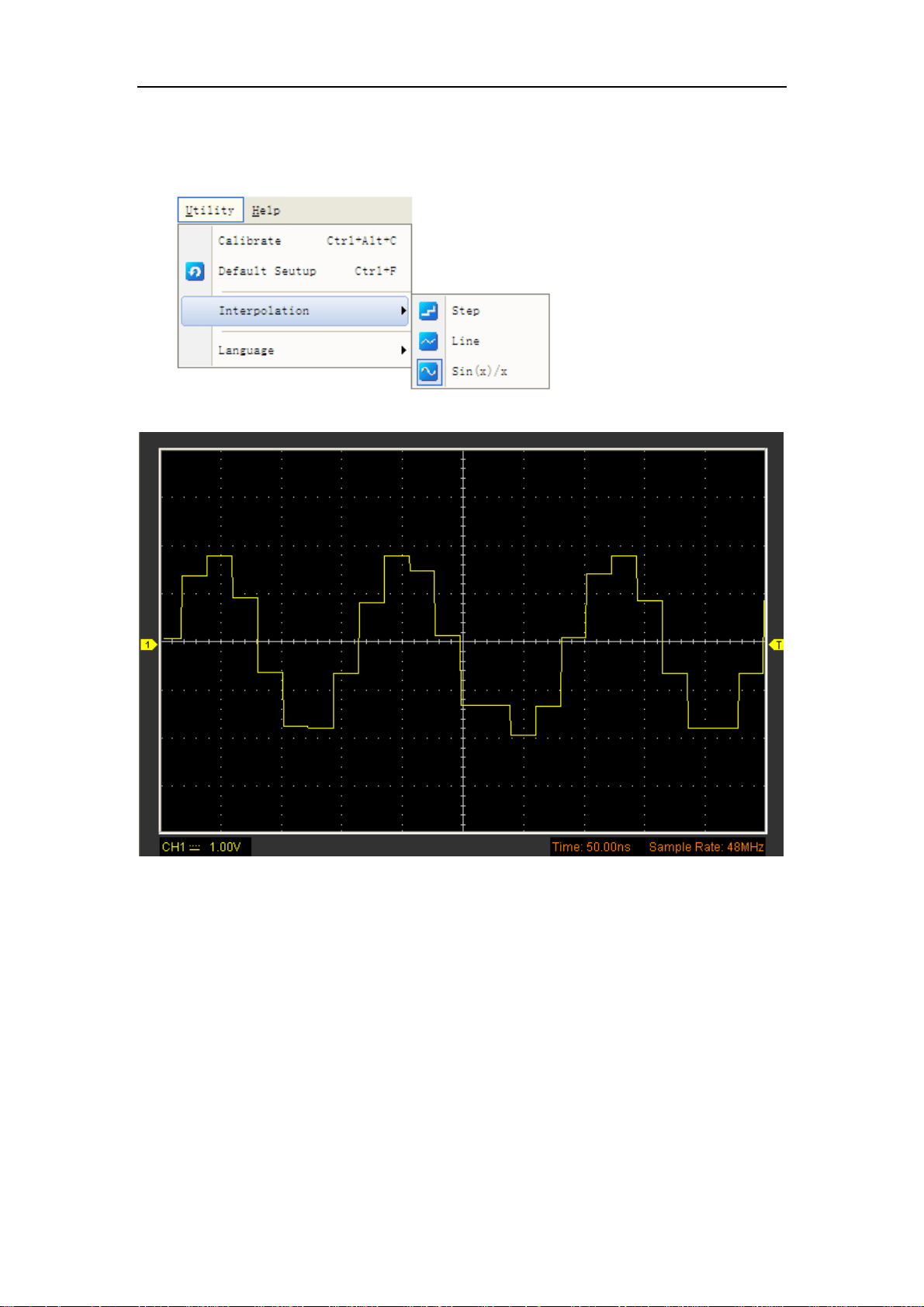
Task: Select Sin(x)/x interpolation option
Action: point(480,372)
